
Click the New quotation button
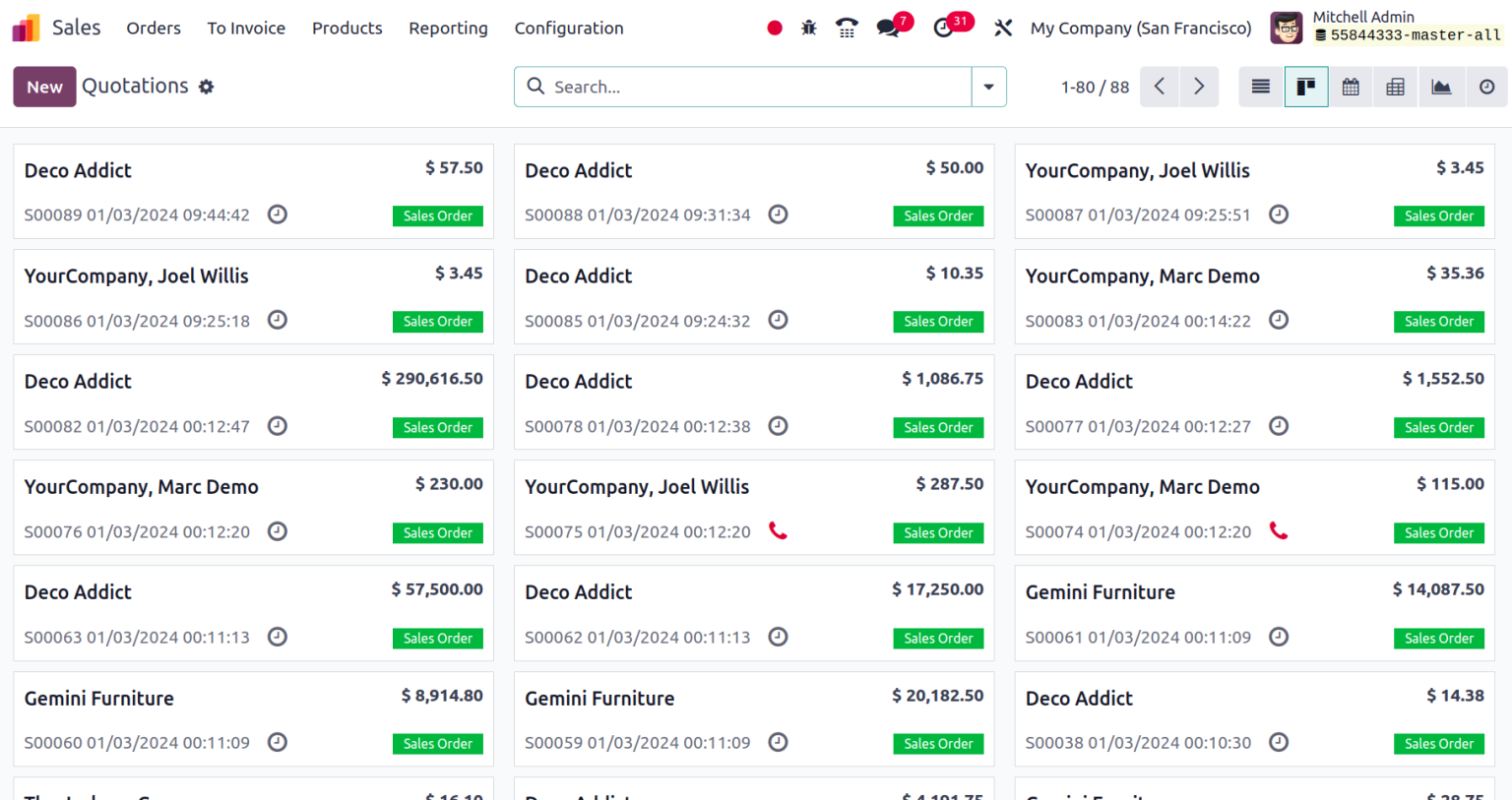point(44,87)
